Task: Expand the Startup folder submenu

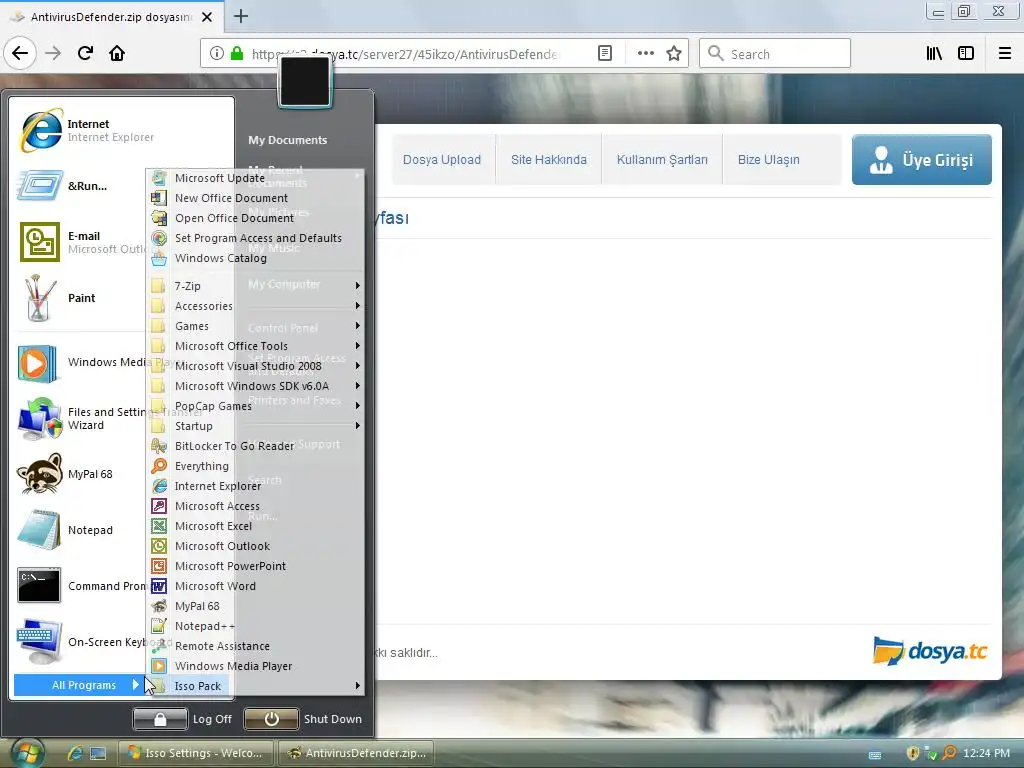Action: (255, 426)
